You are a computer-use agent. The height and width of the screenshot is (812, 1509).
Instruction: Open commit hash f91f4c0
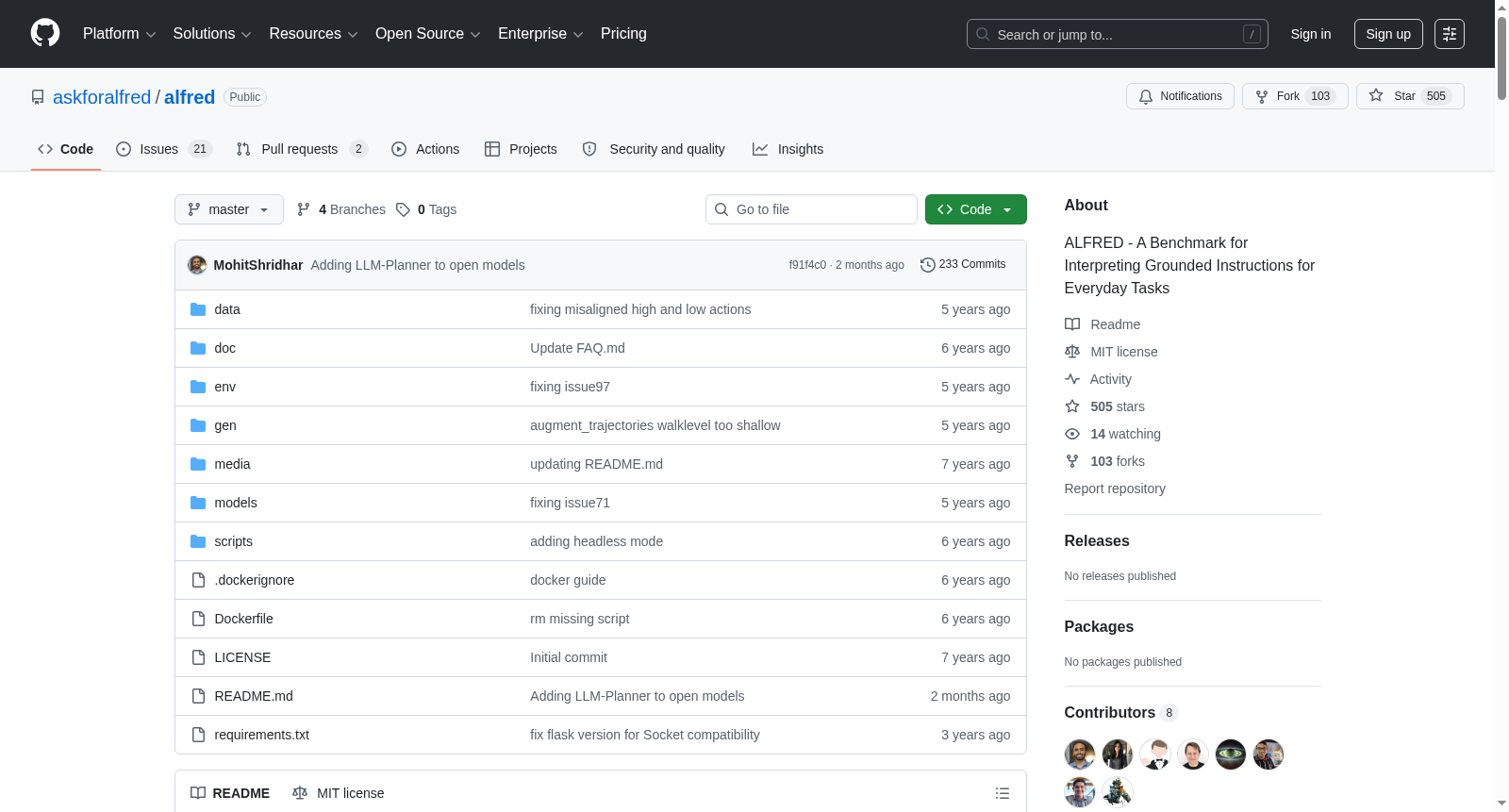807,265
